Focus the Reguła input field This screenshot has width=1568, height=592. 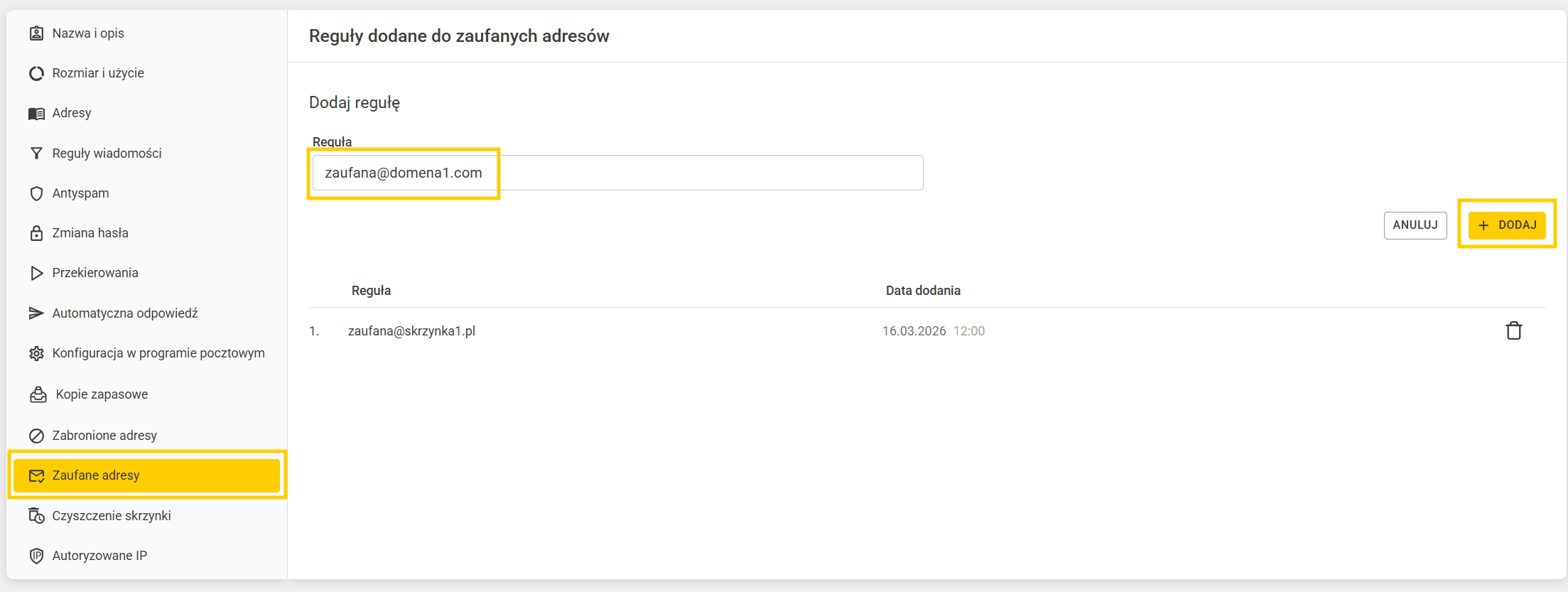617,173
